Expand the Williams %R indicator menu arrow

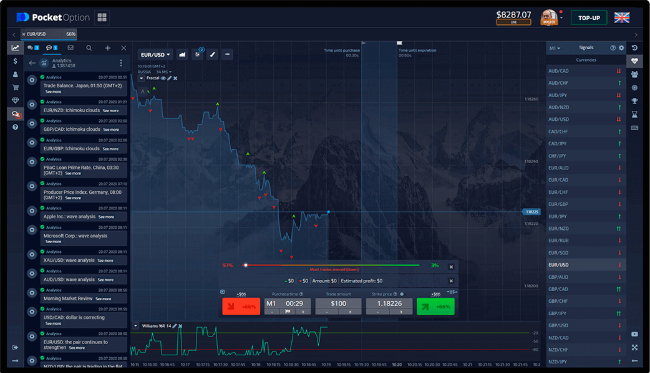click(136, 326)
